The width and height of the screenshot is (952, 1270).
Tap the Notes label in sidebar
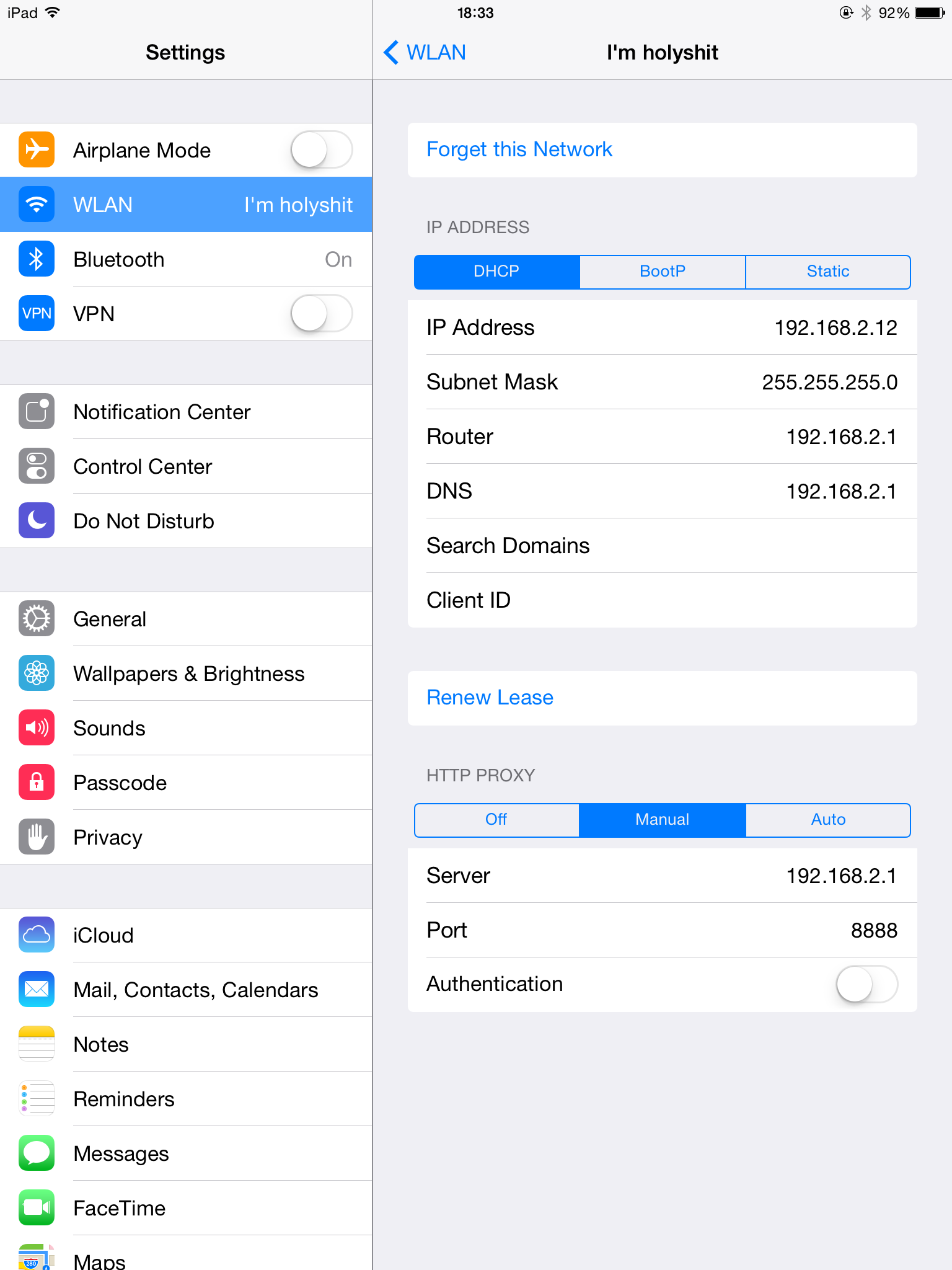pyautogui.click(x=101, y=1044)
